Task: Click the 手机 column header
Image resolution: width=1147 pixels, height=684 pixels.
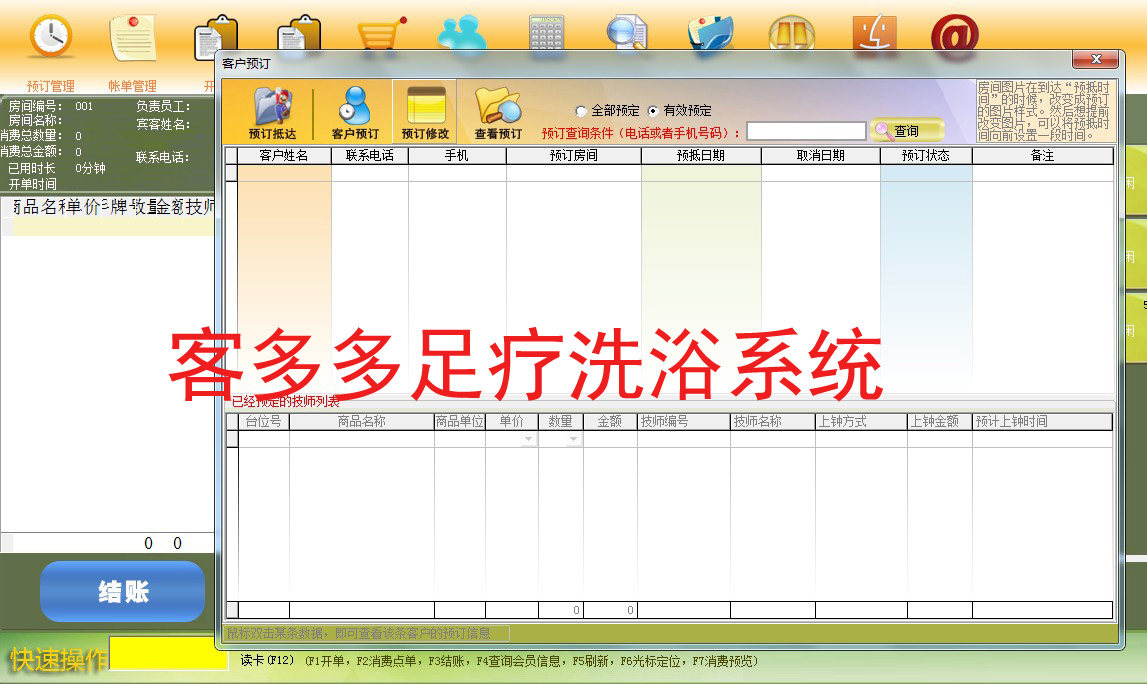Action: pyautogui.click(x=456, y=156)
